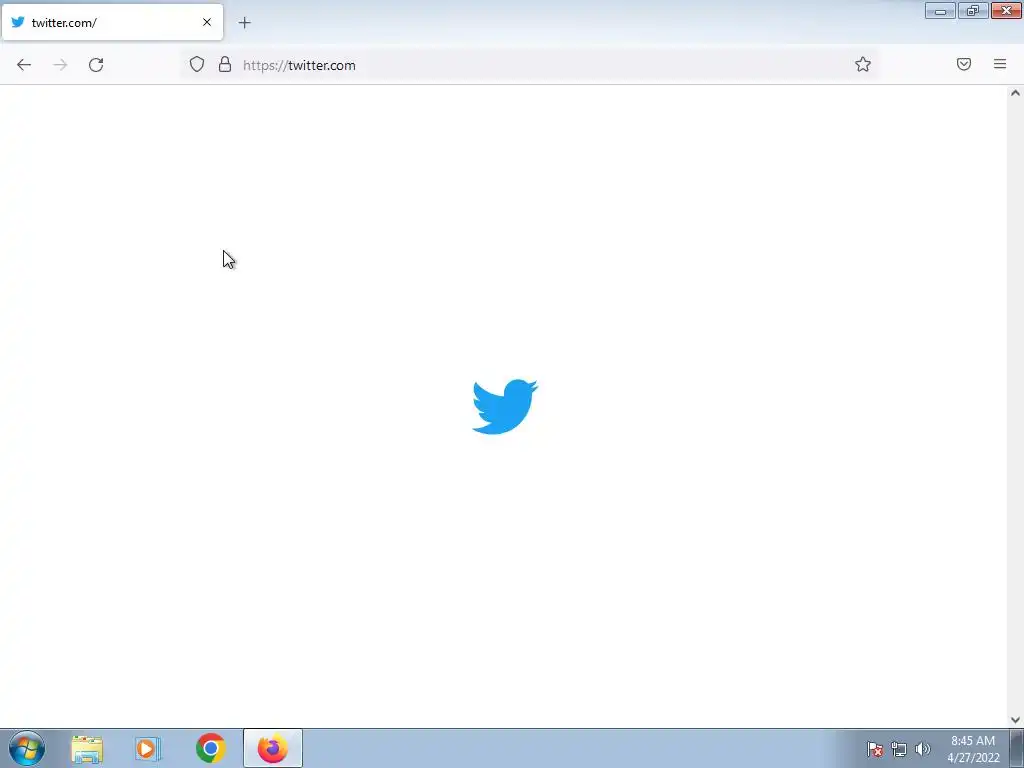Open a new tab with the plus button
Screen dimensions: 1024x768
click(x=244, y=23)
